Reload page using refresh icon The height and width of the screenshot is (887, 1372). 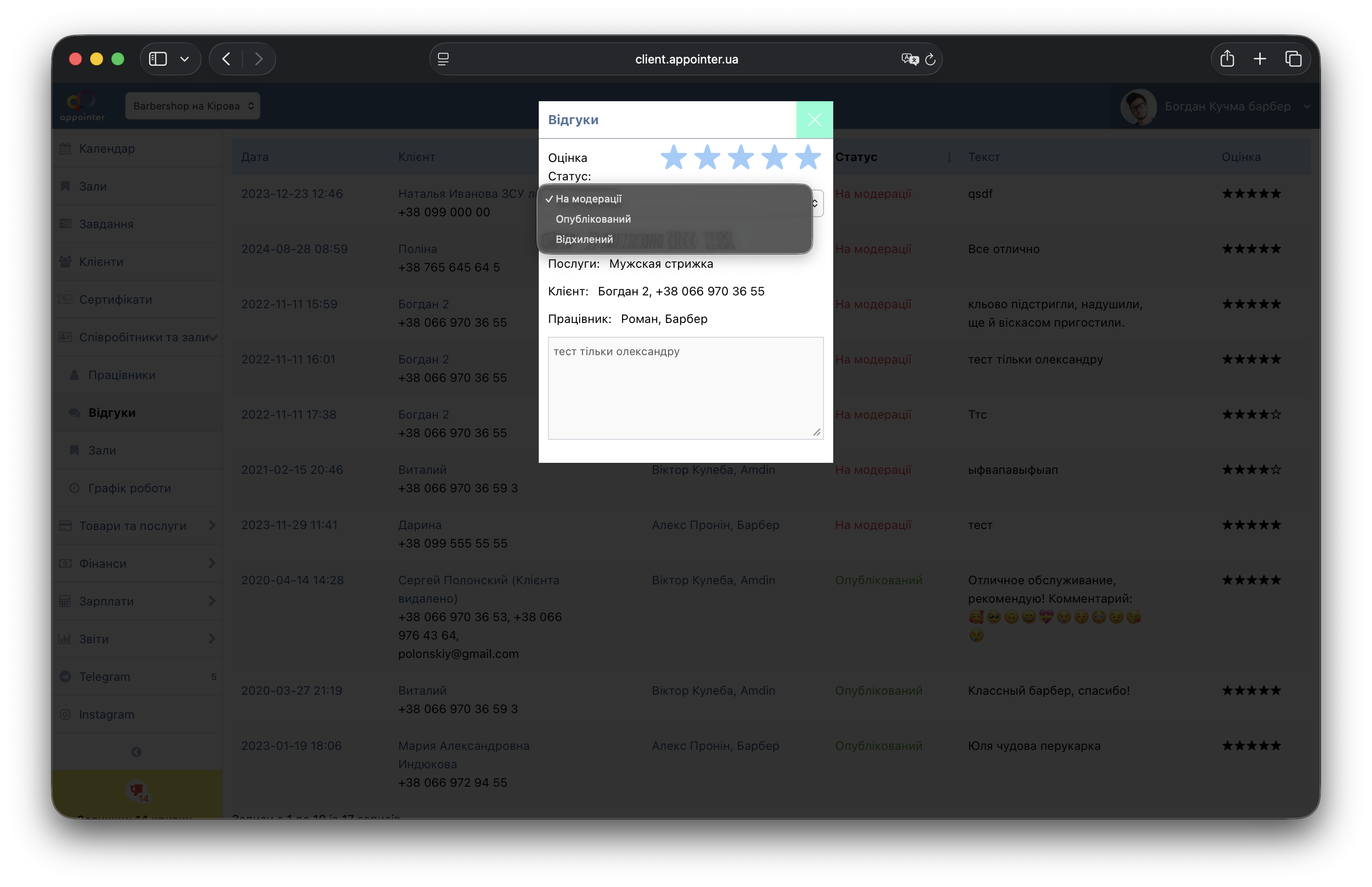(x=930, y=59)
